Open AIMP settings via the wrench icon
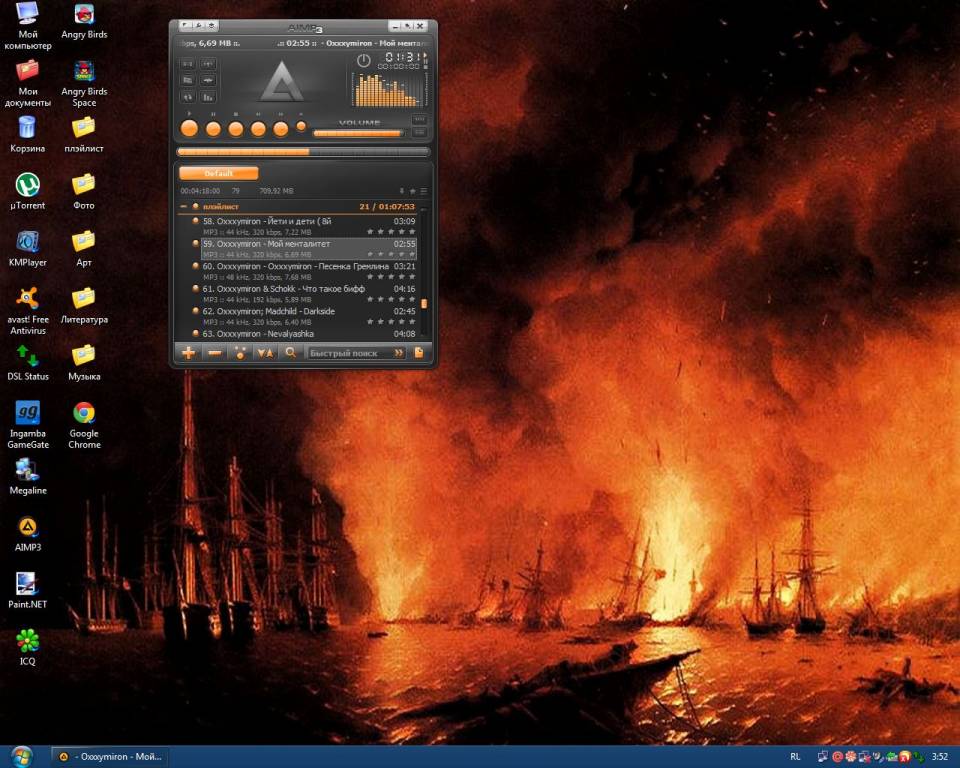 click(198, 26)
